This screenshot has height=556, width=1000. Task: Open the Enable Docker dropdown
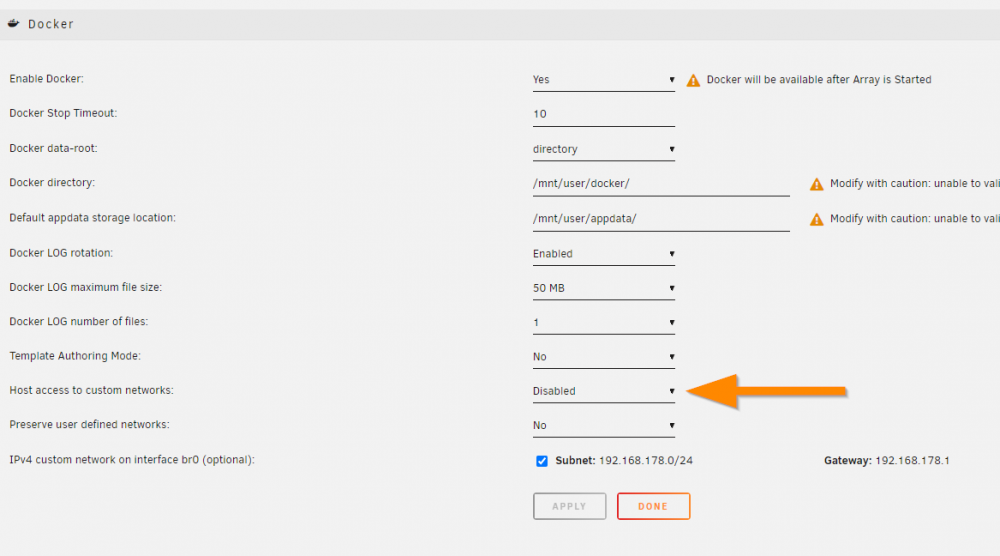(x=603, y=80)
